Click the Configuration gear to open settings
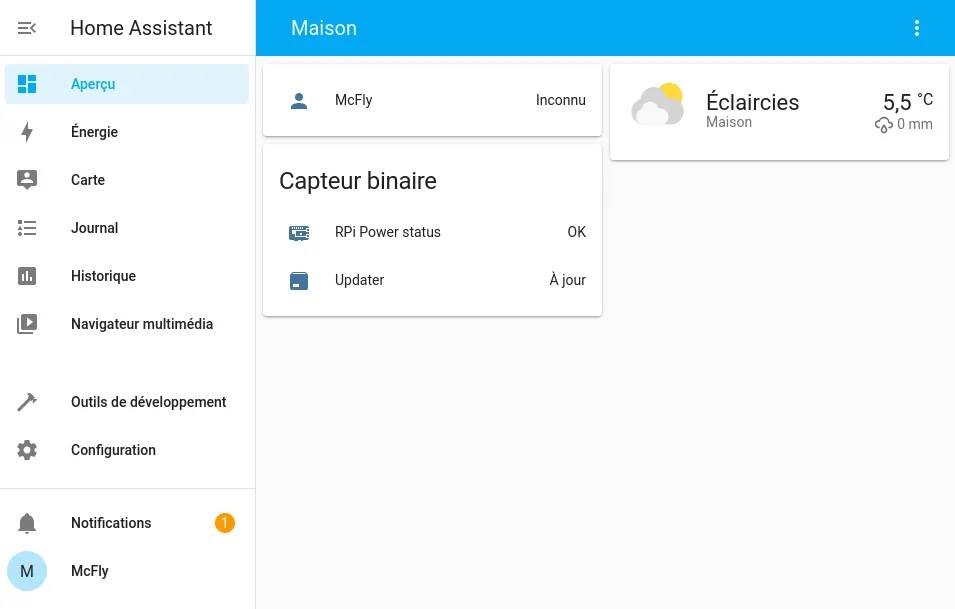955x609 pixels. click(x=27, y=450)
